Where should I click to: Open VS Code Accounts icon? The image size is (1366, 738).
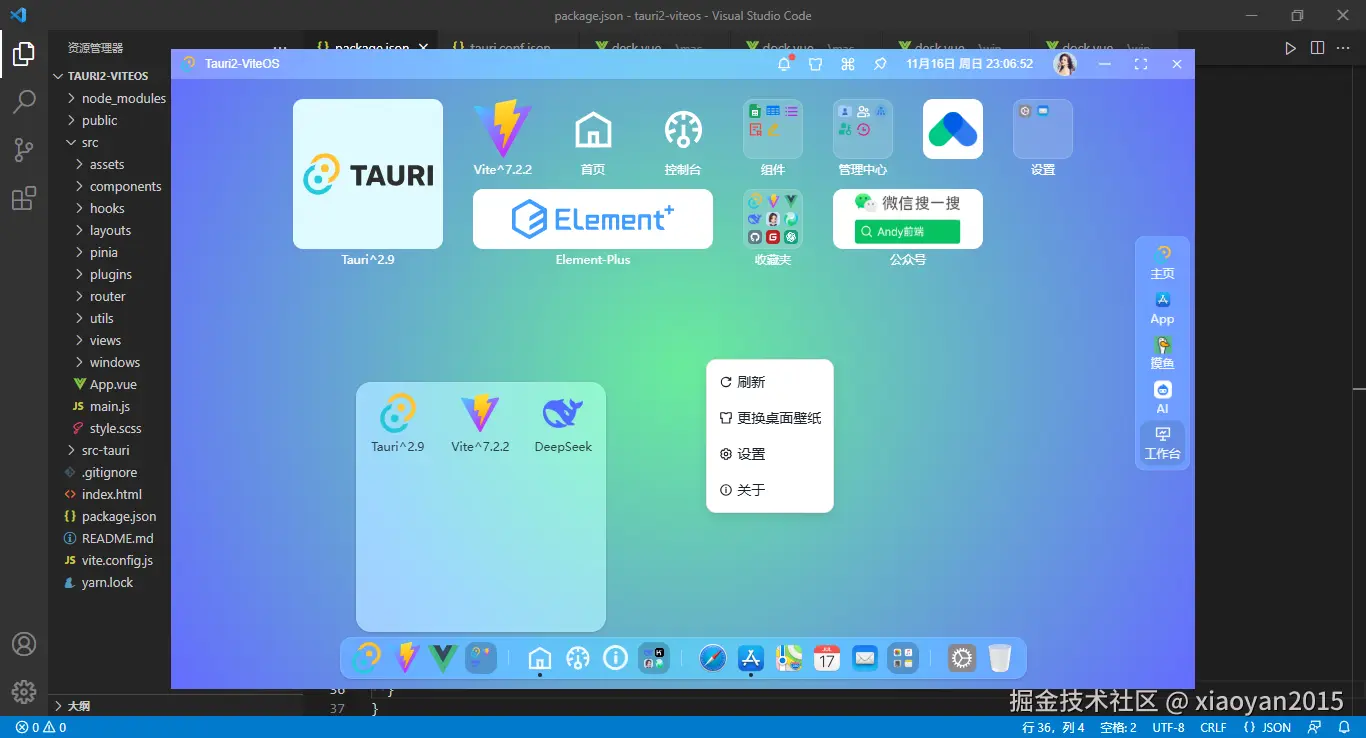pyautogui.click(x=24, y=644)
